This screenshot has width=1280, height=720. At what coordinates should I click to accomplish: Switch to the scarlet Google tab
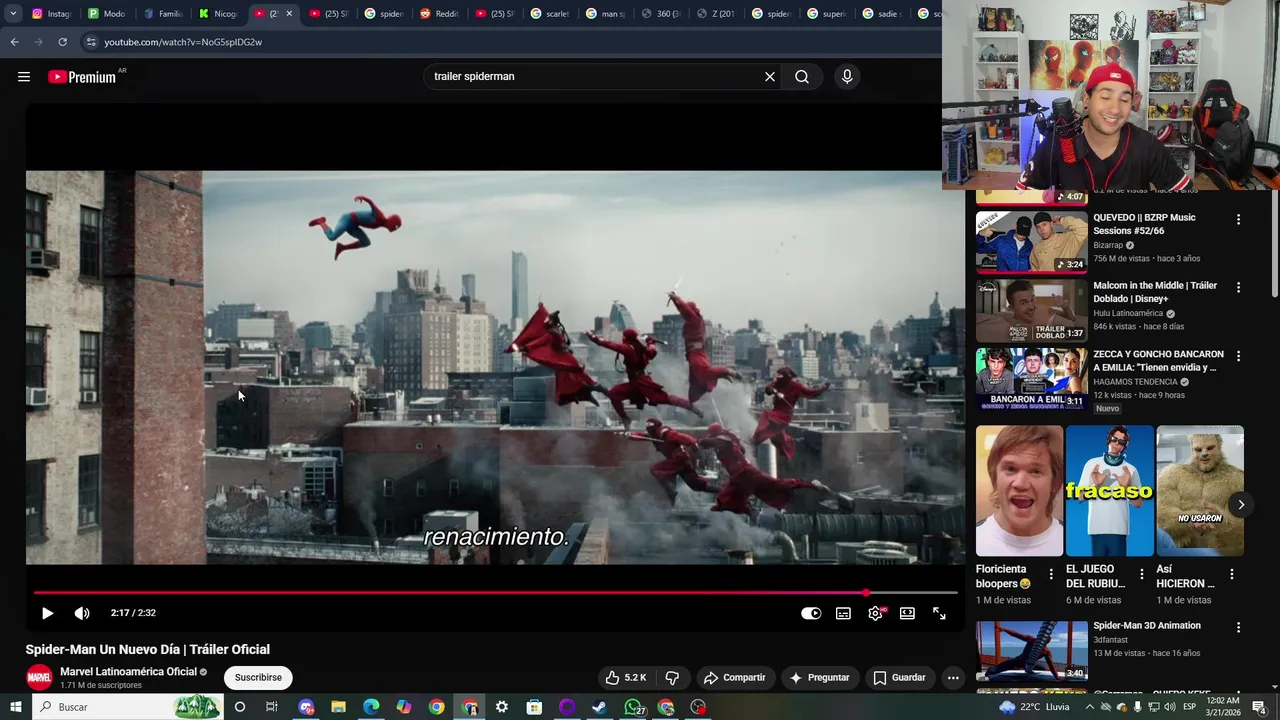click(549, 14)
